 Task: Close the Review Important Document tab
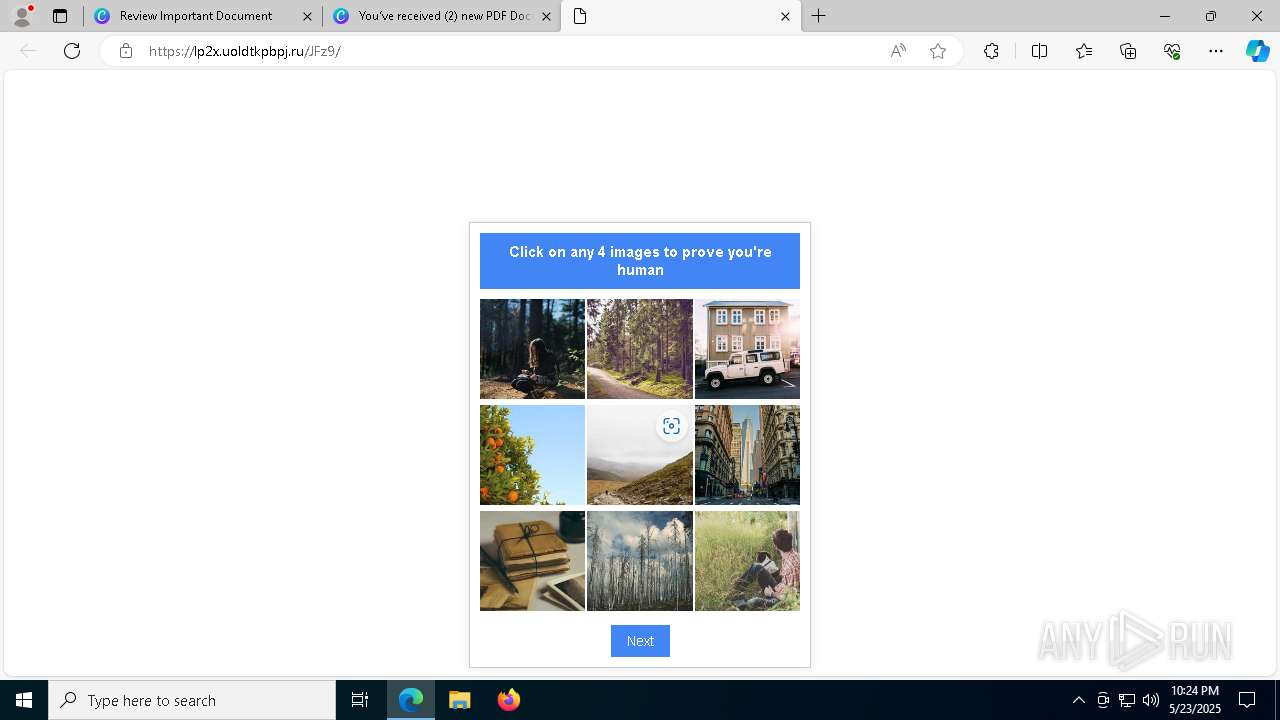click(307, 16)
